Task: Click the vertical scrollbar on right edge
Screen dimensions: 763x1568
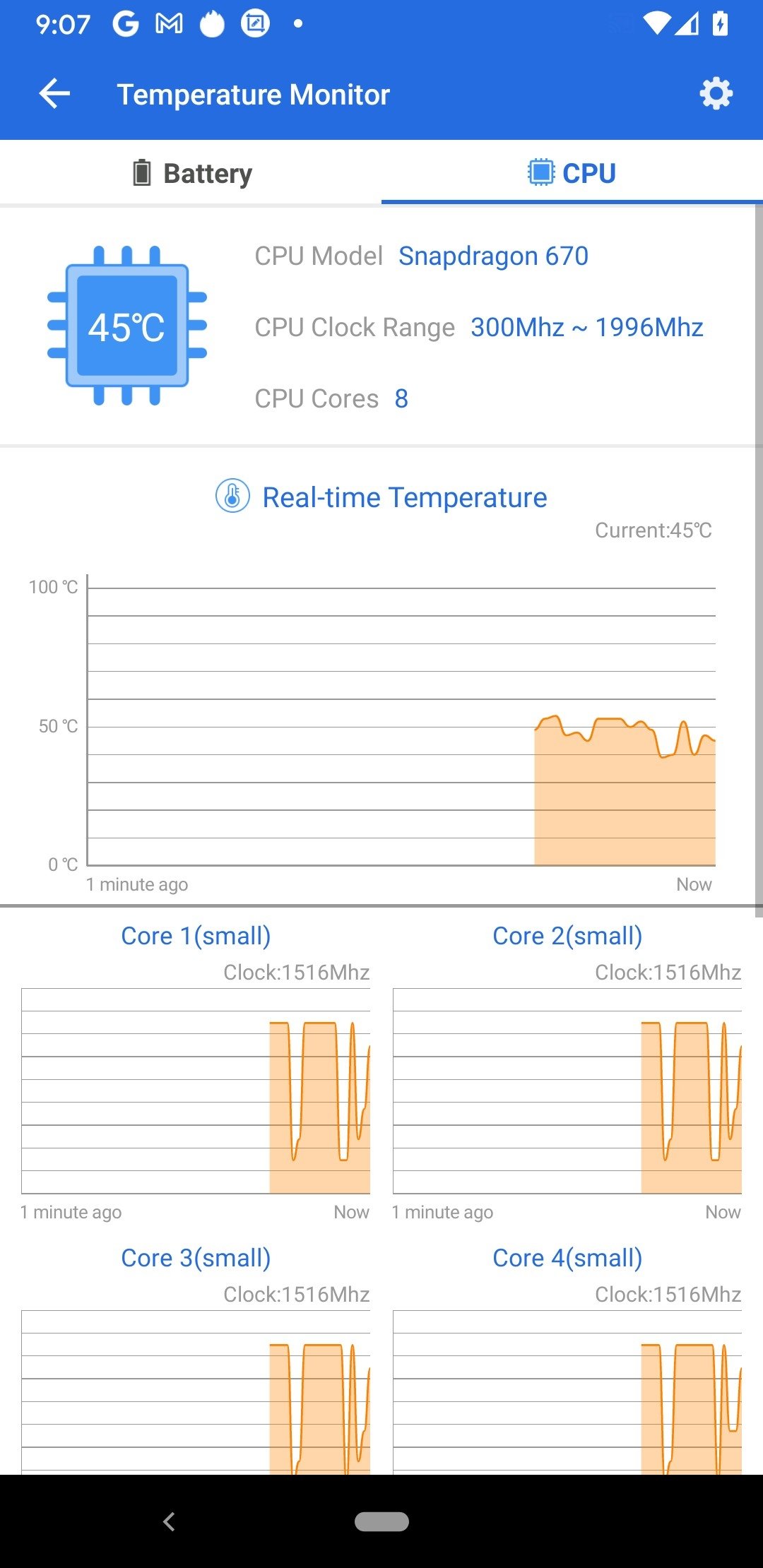Action: click(759, 558)
